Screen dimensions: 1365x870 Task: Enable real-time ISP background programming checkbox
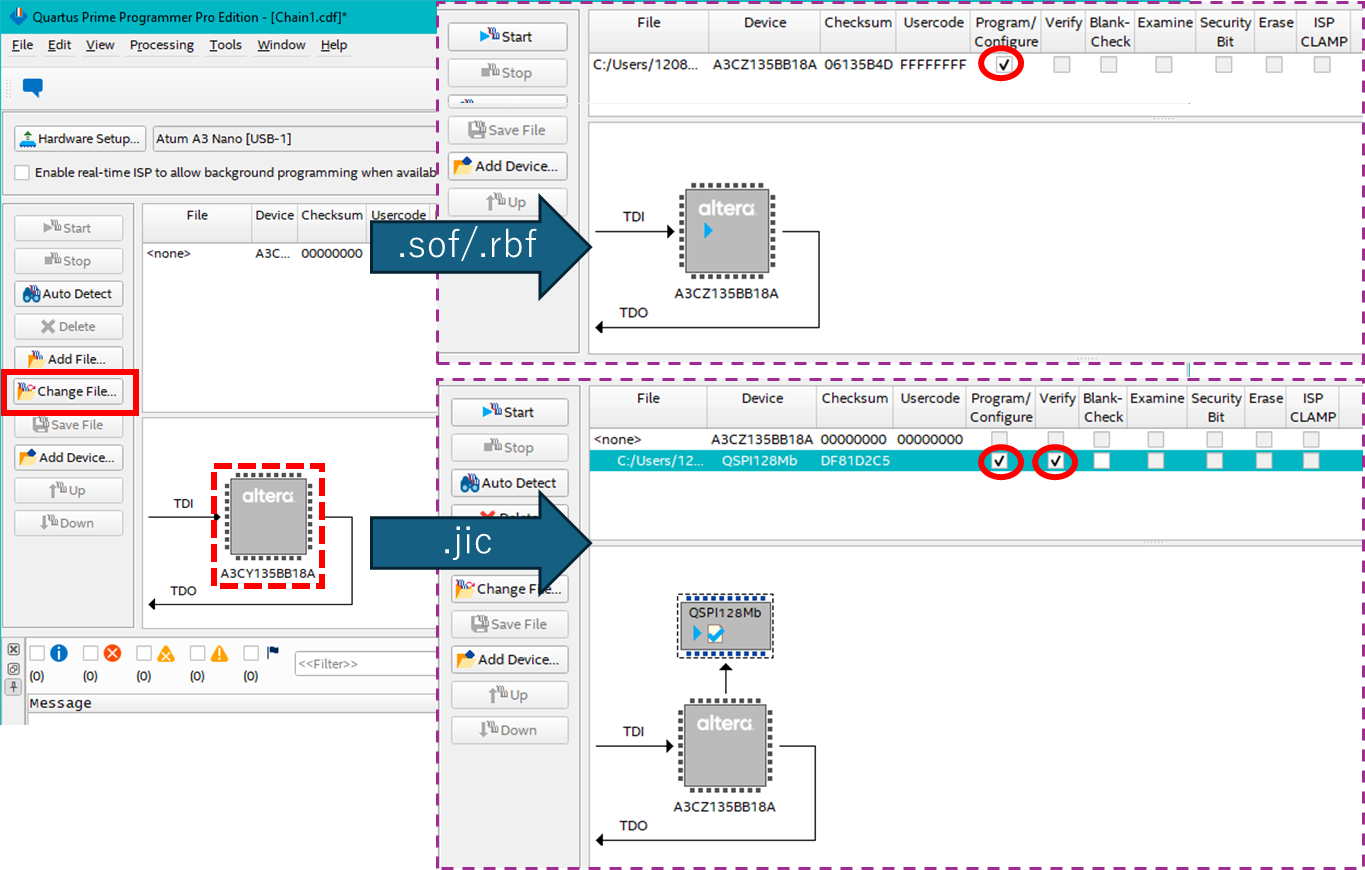tap(22, 172)
